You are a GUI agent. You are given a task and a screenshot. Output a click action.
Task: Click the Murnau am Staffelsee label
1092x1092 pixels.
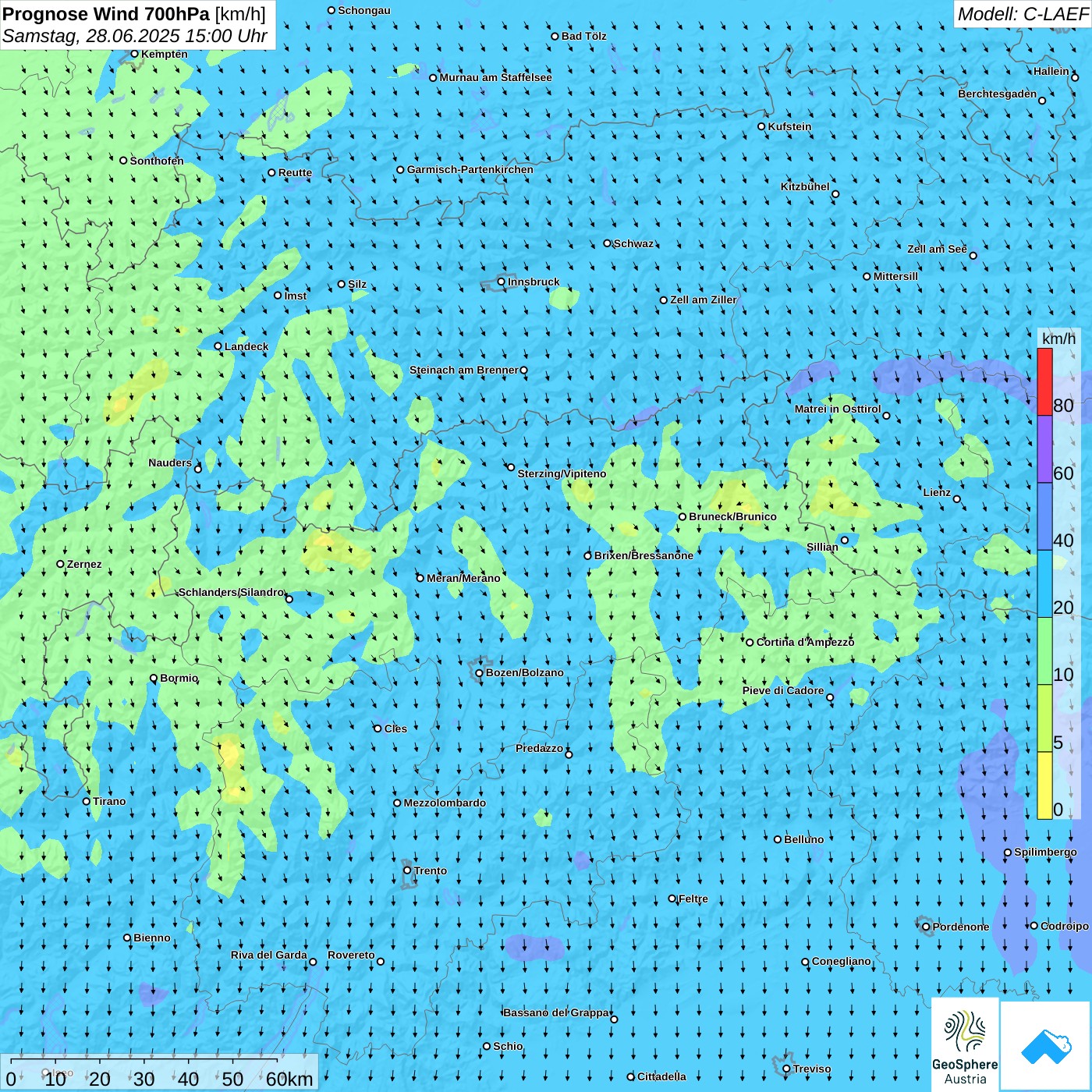495,77
